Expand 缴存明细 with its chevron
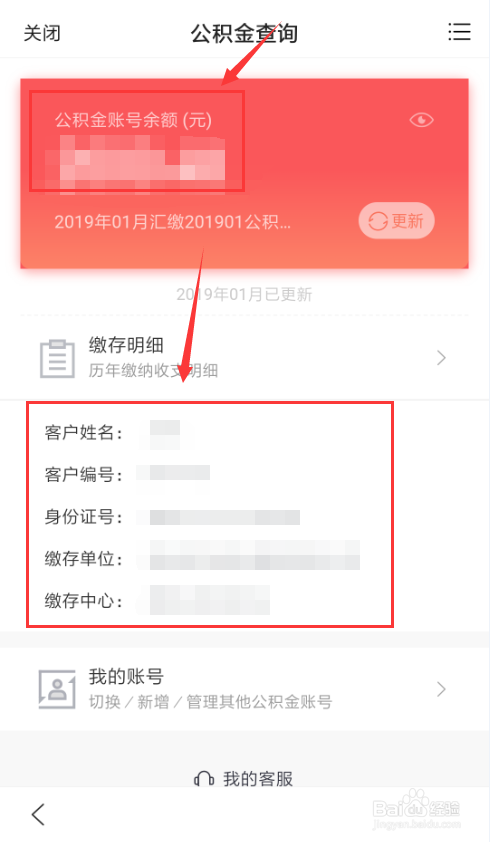The width and height of the screenshot is (490, 842). click(x=441, y=358)
